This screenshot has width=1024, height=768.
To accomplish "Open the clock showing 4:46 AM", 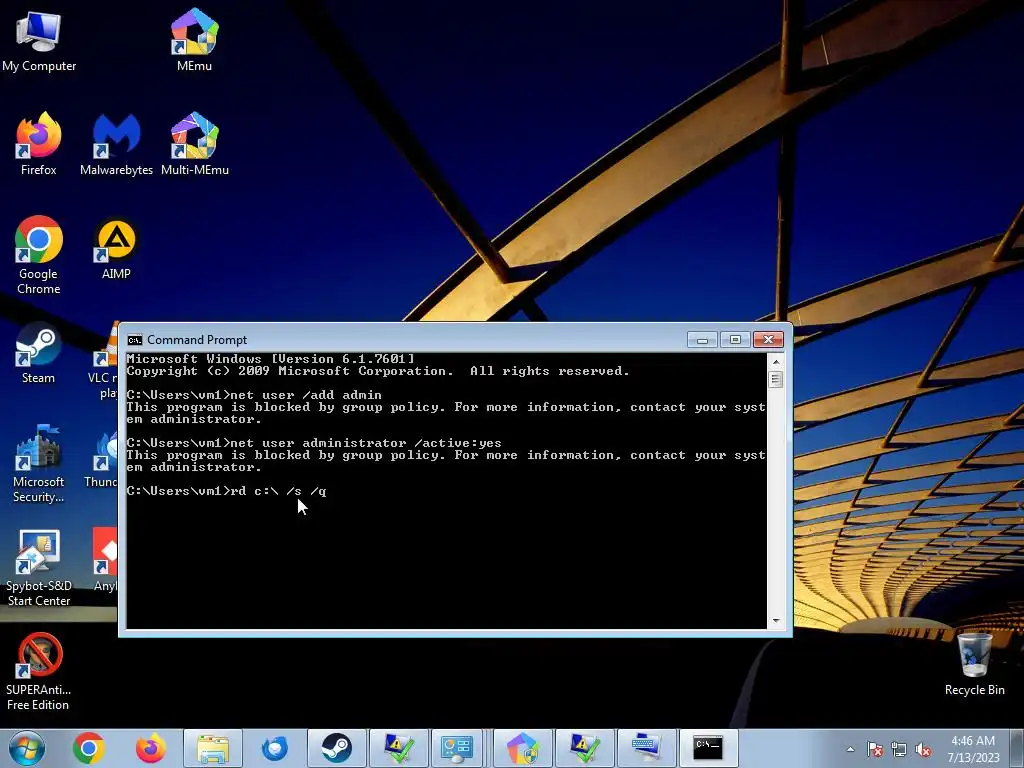I will (974, 749).
